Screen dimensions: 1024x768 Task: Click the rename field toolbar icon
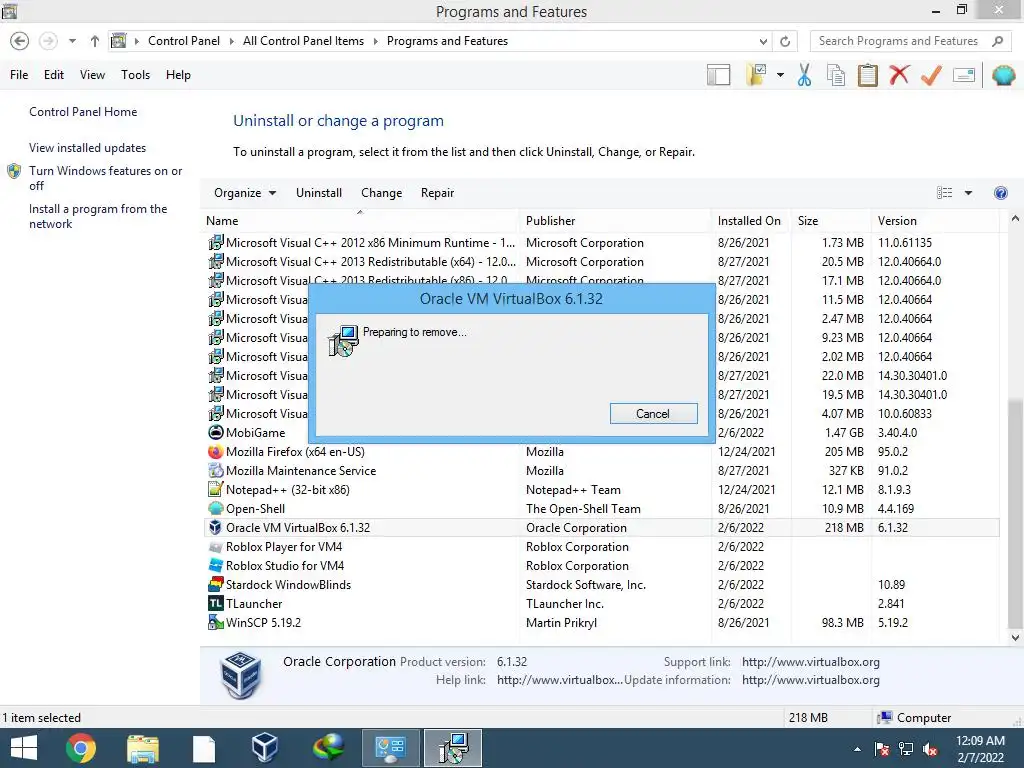click(x=964, y=75)
